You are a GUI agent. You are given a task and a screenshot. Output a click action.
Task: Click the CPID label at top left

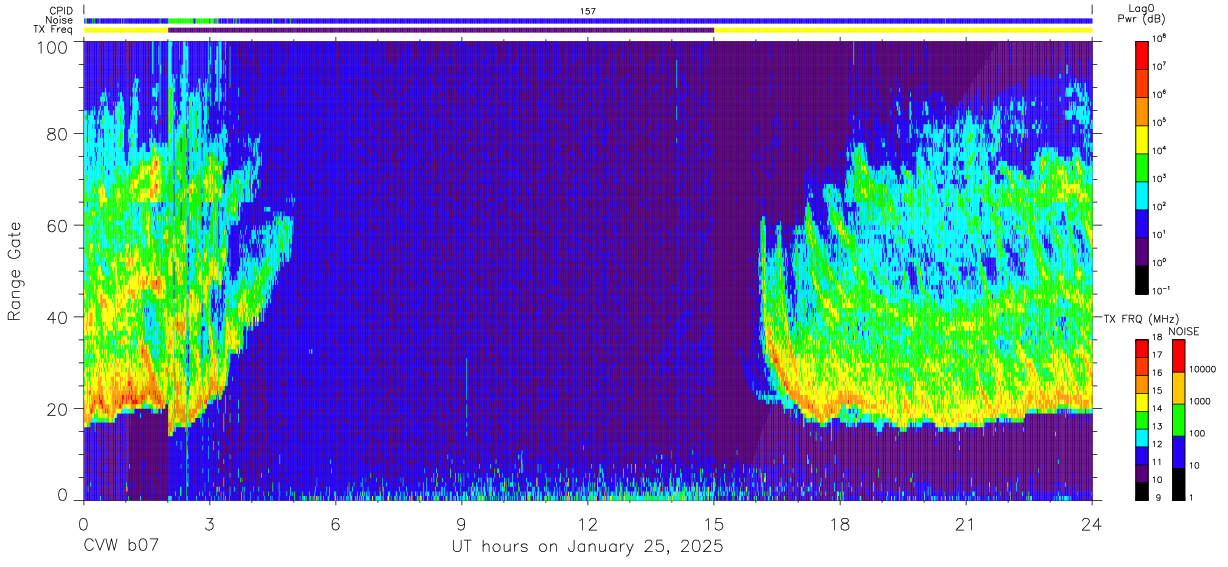[60, 10]
